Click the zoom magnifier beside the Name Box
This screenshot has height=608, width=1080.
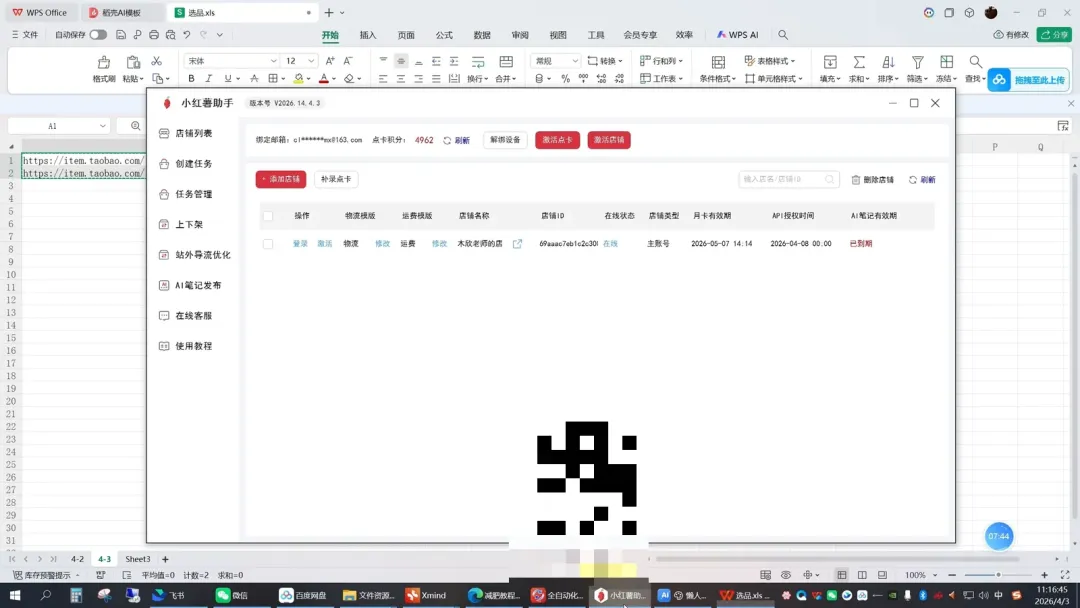coord(135,126)
